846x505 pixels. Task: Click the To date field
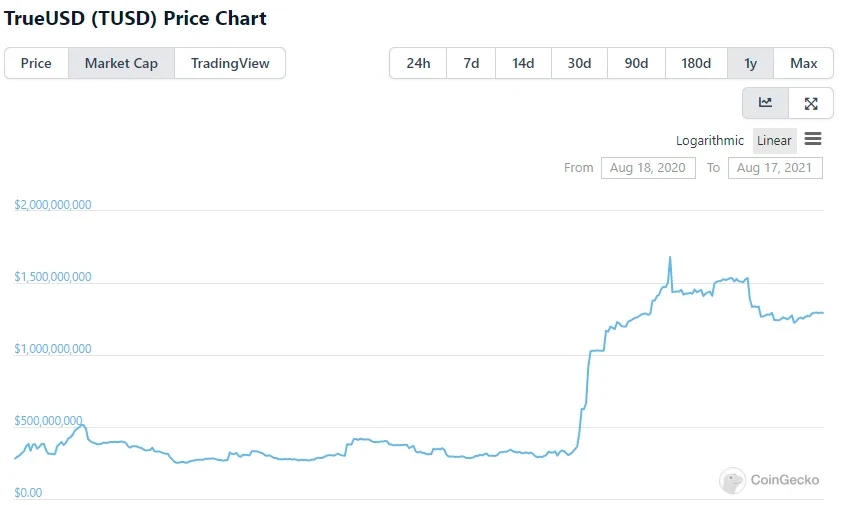(x=775, y=167)
